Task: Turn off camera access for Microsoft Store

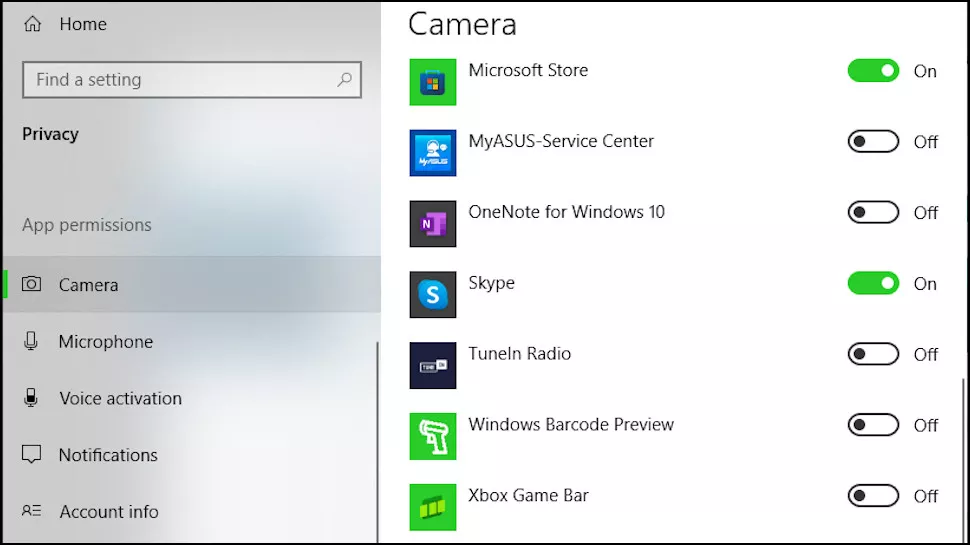Action: [873, 71]
